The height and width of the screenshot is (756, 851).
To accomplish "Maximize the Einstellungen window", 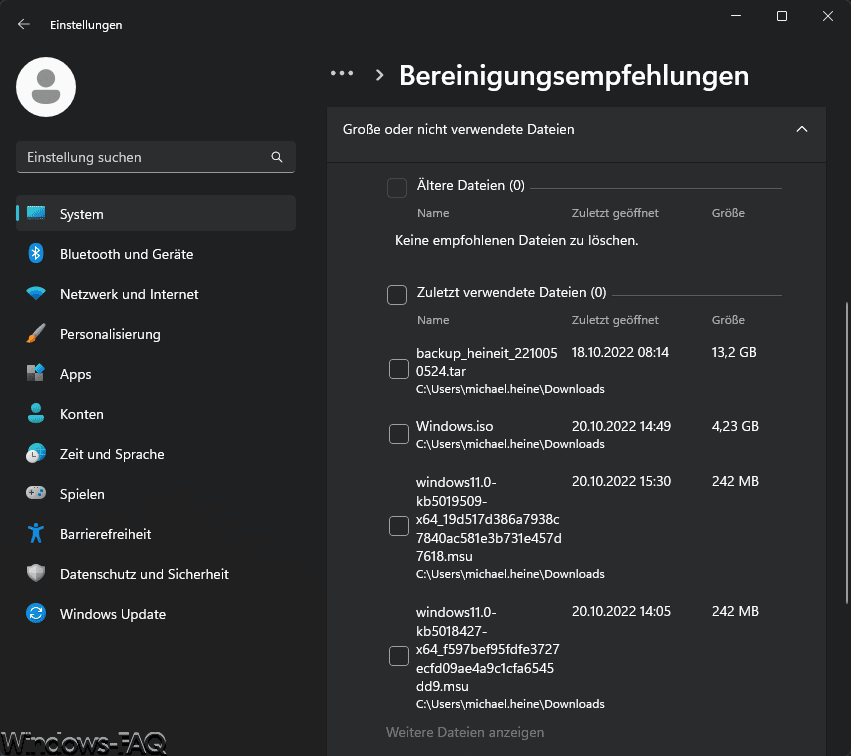I will pos(782,16).
